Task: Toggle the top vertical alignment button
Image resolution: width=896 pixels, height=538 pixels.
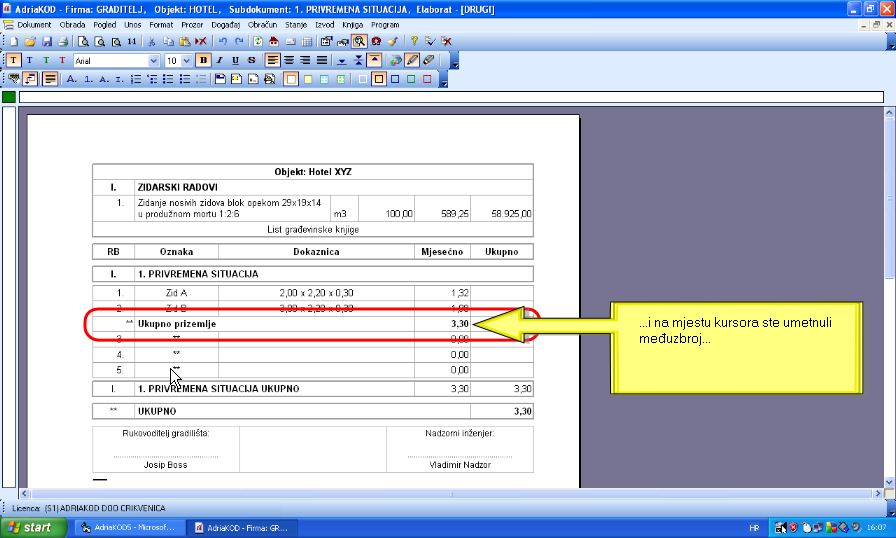Action: [x=374, y=60]
